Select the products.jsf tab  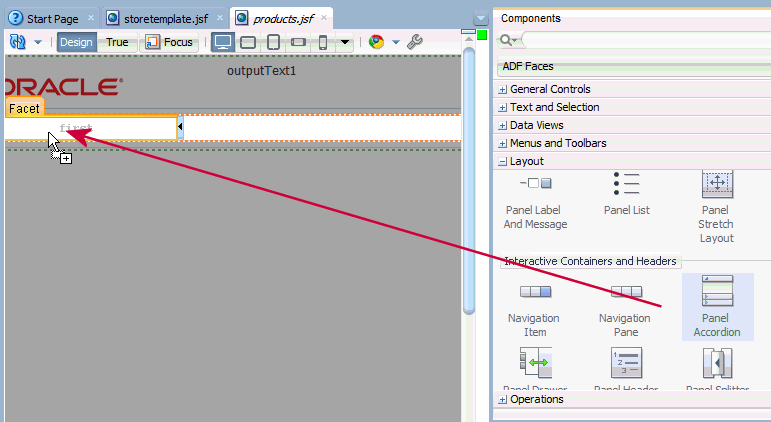(x=282, y=19)
